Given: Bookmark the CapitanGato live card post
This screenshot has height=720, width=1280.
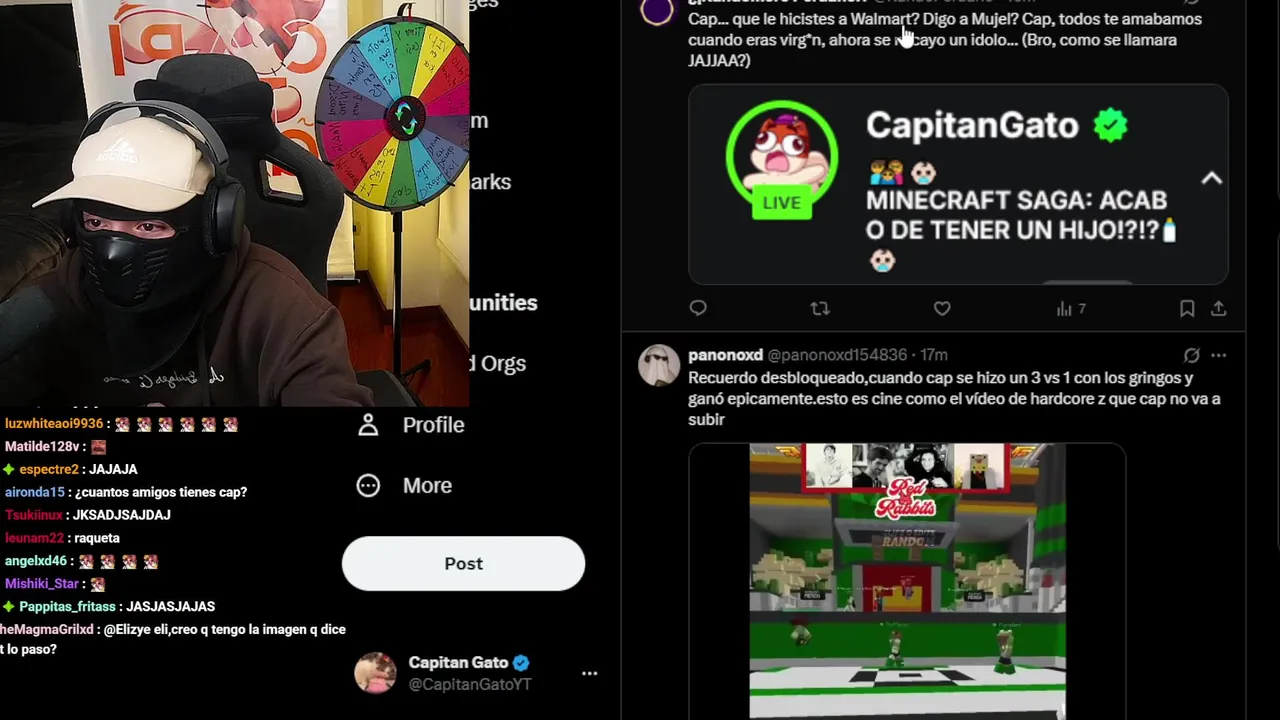Looking at the screenshot, I should coord(1187,308).
